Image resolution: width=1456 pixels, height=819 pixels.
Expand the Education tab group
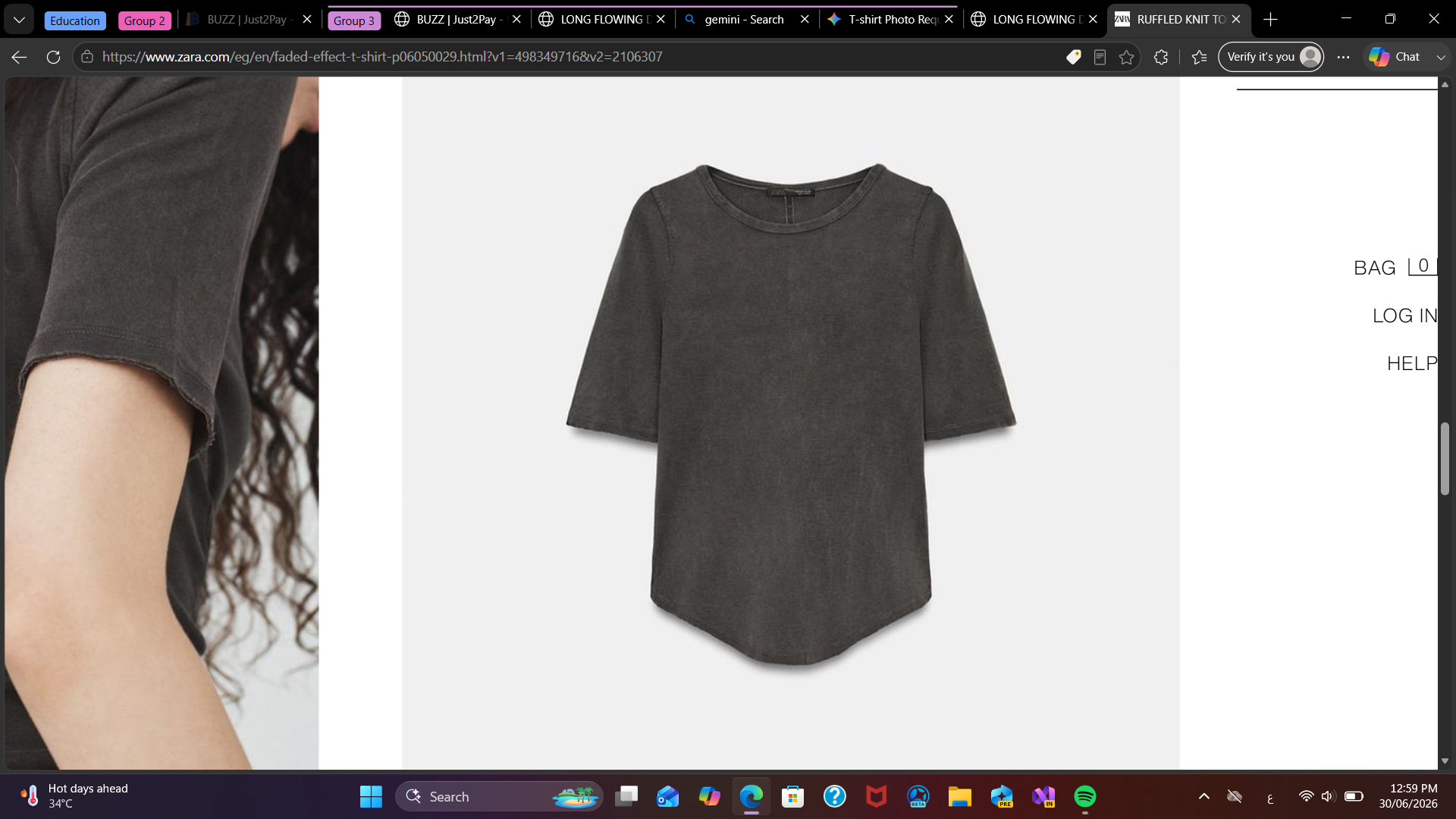click(x=75, y=20)
